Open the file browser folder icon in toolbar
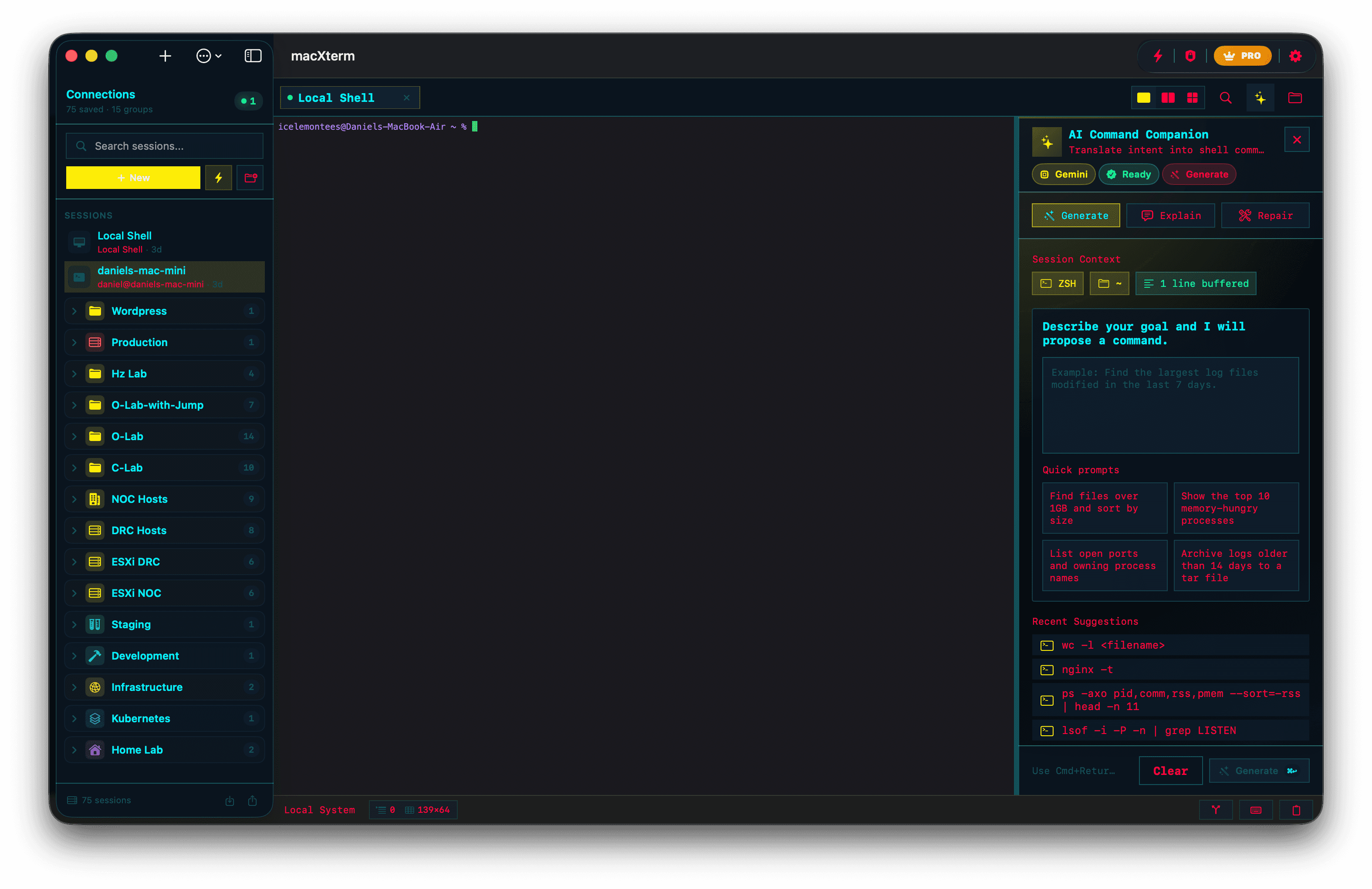 [1295, 98]
